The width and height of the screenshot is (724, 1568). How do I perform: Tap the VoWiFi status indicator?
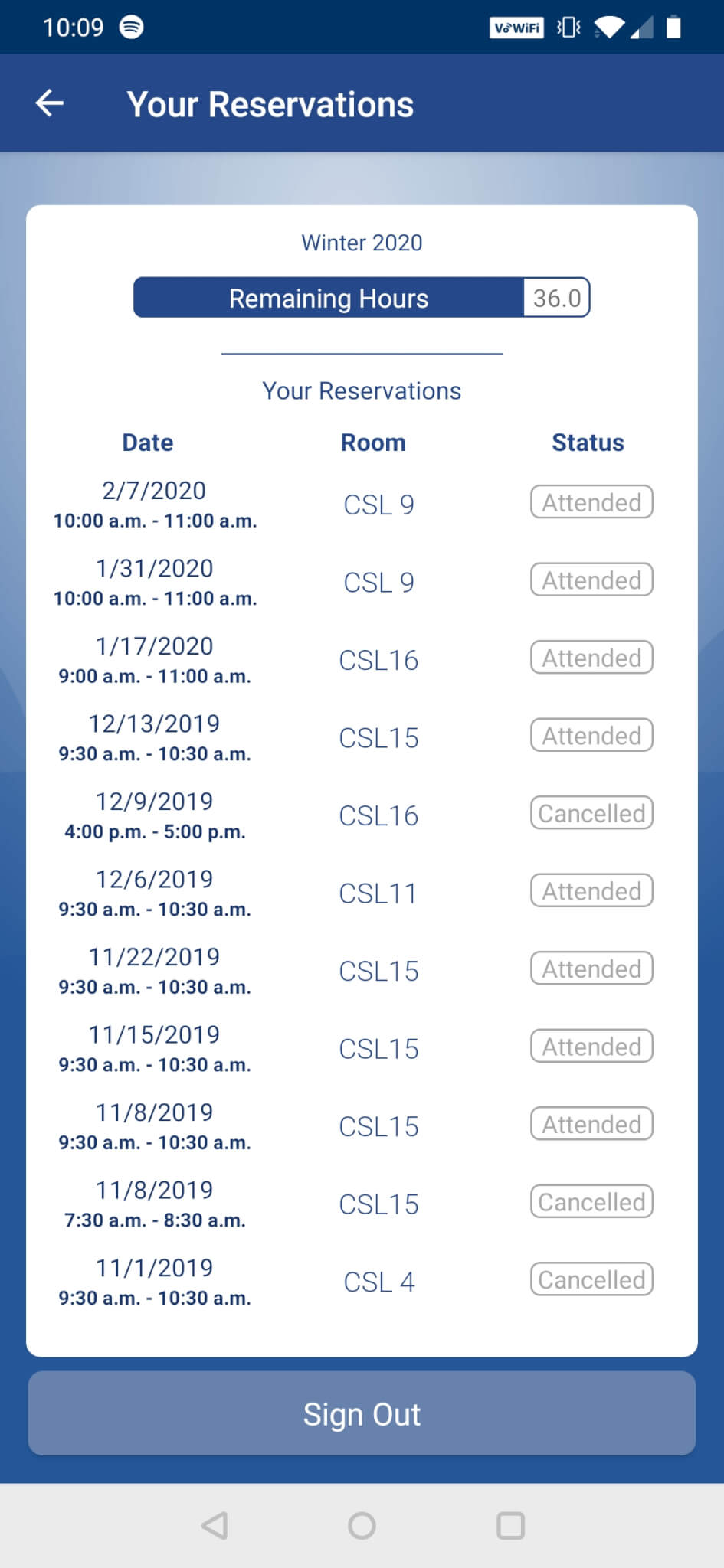coord(516,28)
